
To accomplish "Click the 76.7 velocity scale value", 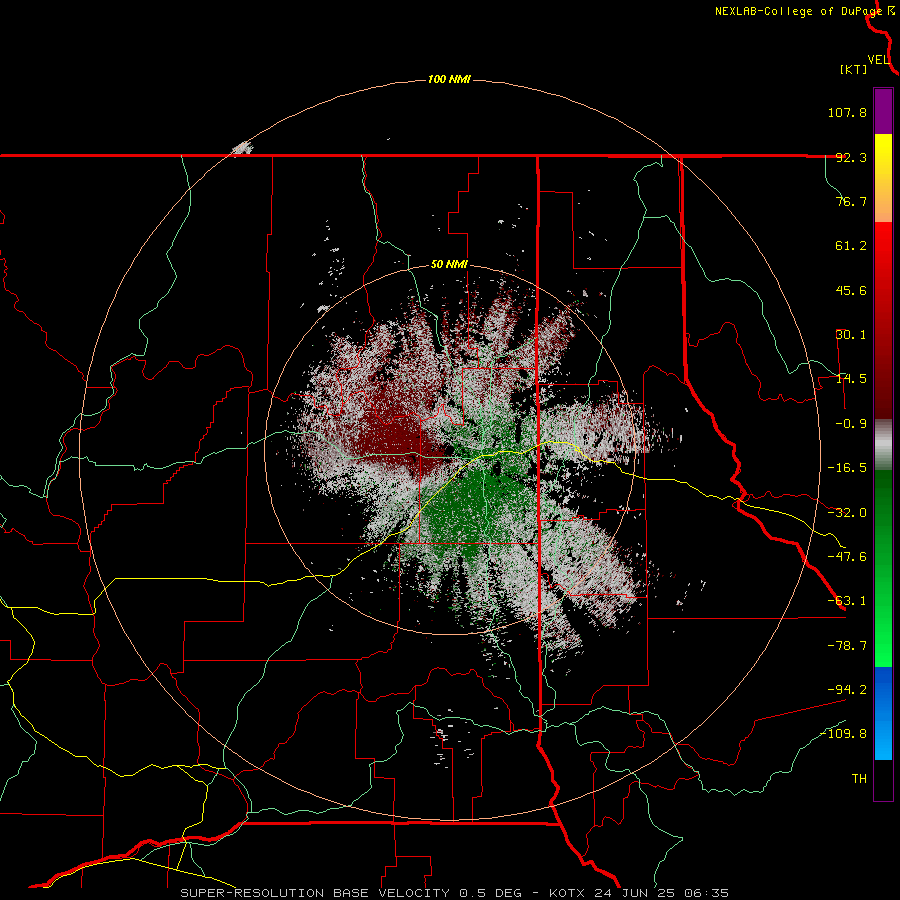I will (x=851, y=201).
